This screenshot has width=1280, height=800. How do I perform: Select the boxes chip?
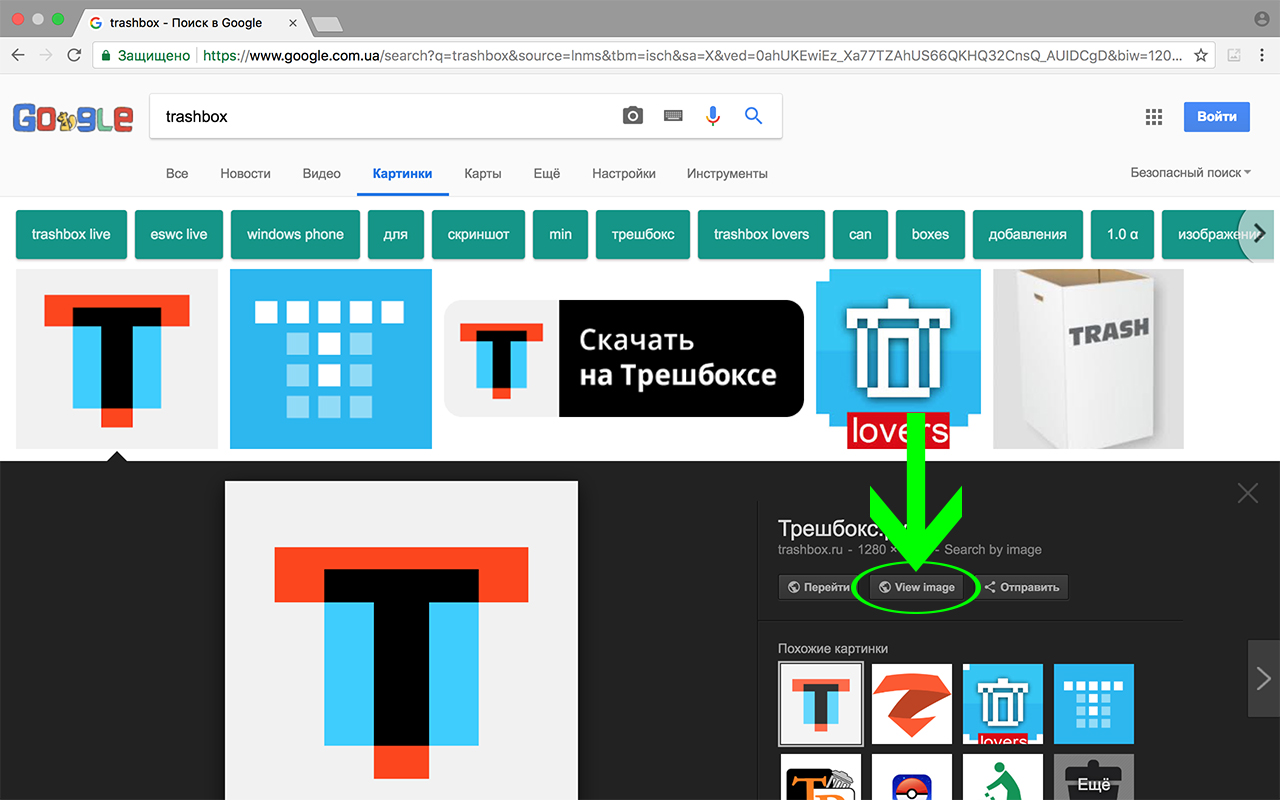point(930,234)
